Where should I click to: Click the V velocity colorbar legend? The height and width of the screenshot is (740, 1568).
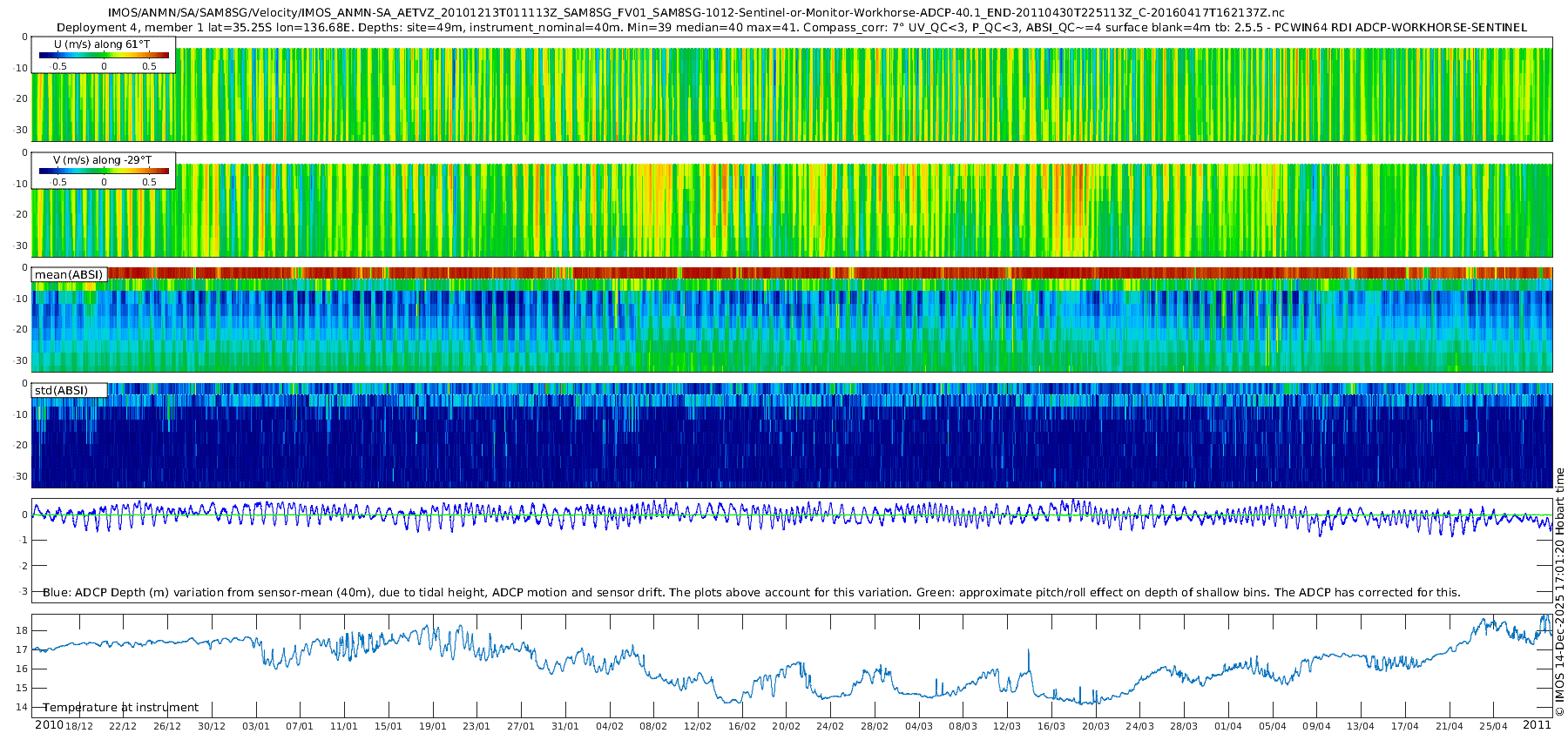tap(104, 171)
